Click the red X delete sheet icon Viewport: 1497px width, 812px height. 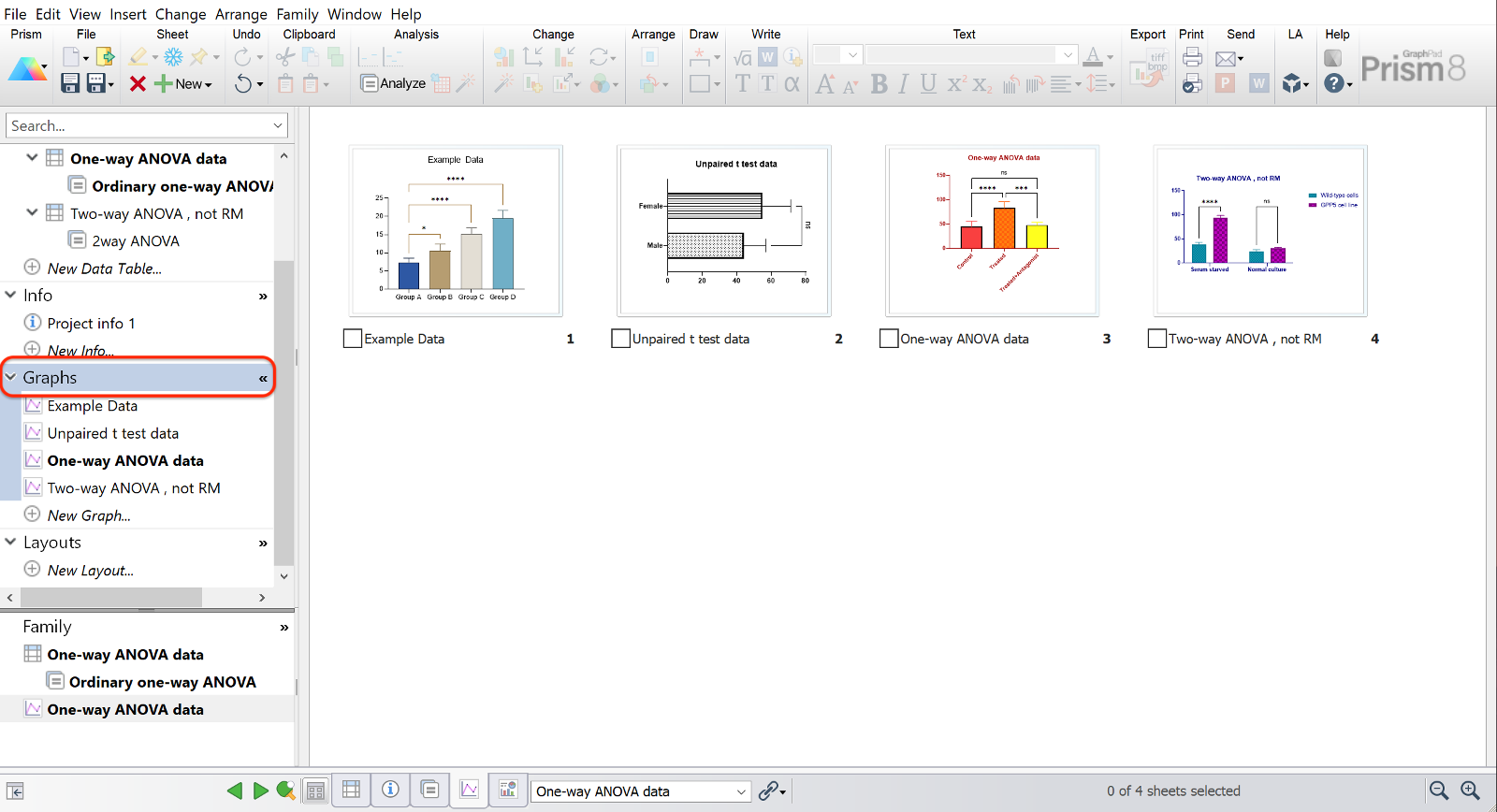[138, 83]
